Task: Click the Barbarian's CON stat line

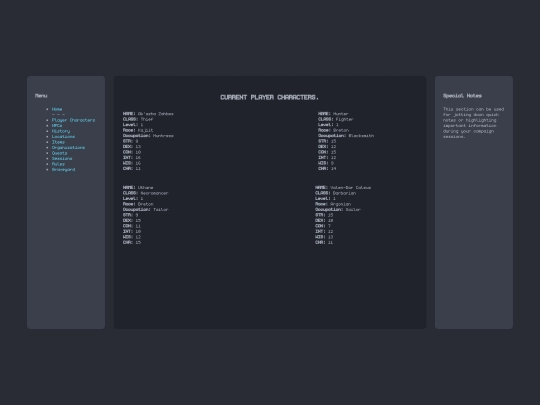Action: pos(323,226)
